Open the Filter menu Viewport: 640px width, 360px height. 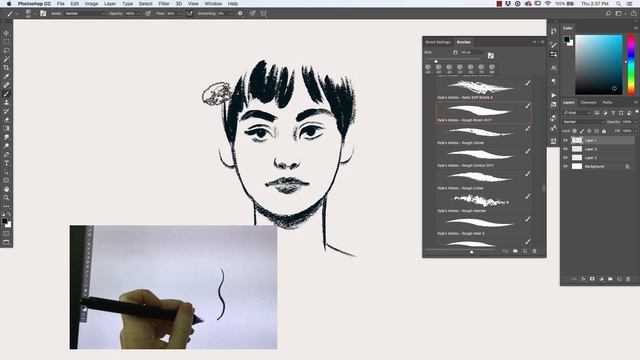164,4
